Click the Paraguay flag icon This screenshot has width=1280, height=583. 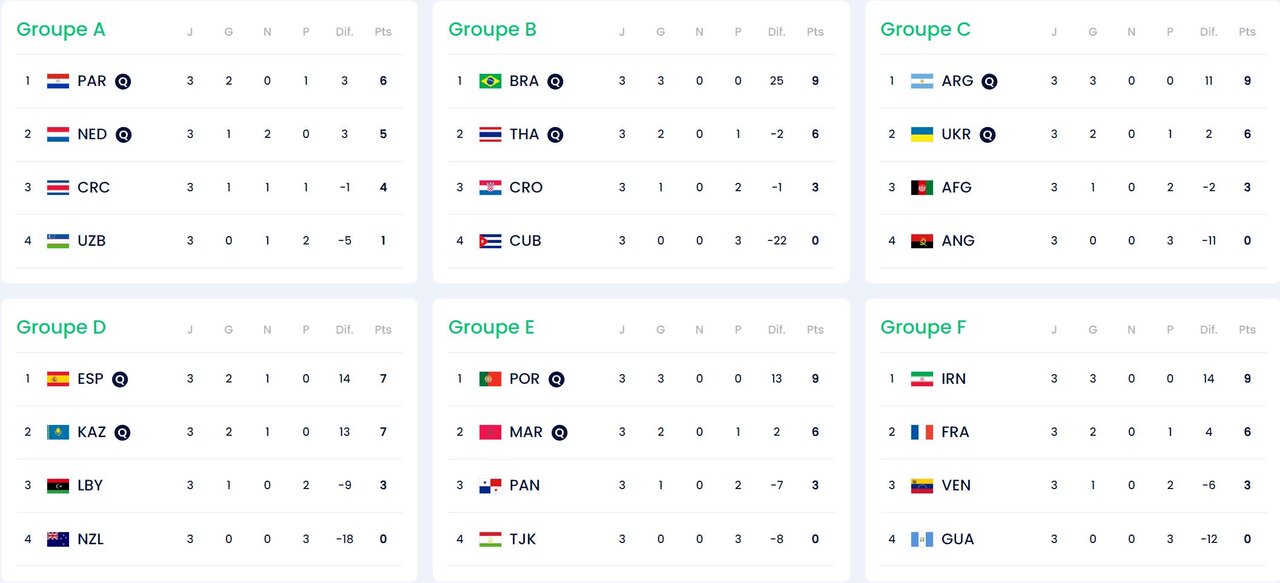click(x=58, y=81)
